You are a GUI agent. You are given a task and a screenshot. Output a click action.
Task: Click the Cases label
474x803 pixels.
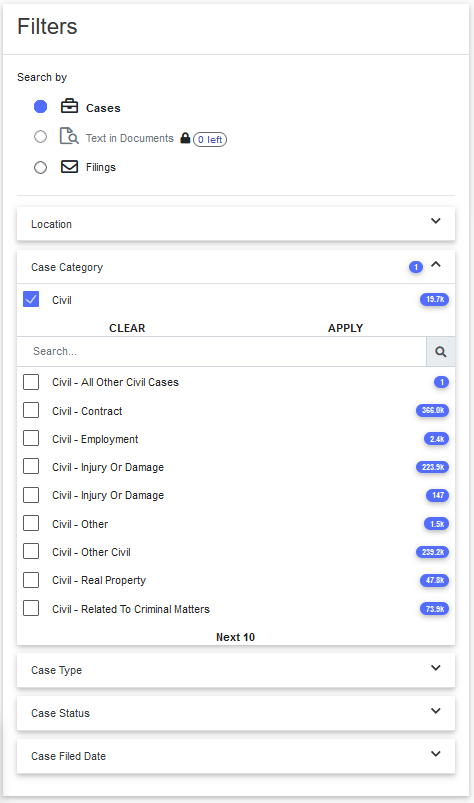[x=103, y=108]
